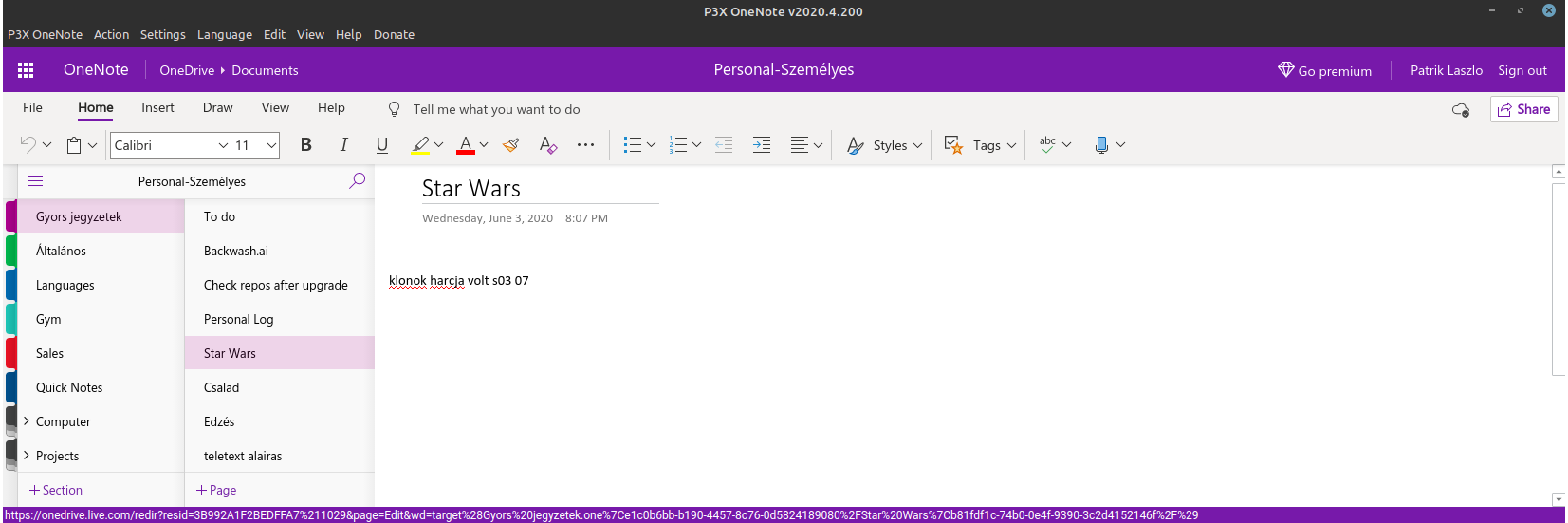Open the Help ribbon tab
This screenshot has height=523, width=1568.
coord(331,107)
